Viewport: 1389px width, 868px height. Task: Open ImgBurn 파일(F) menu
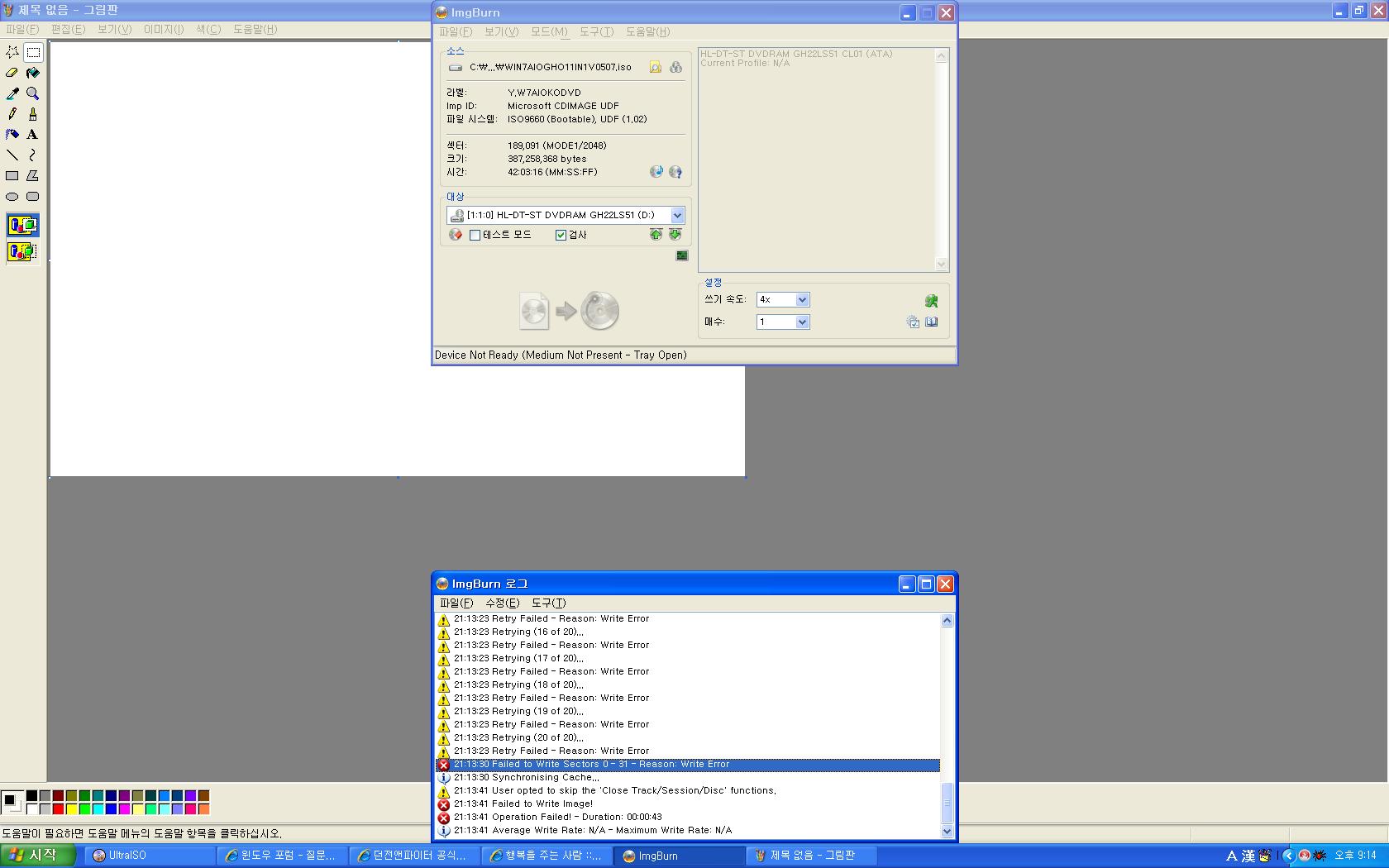click(456, 31)
